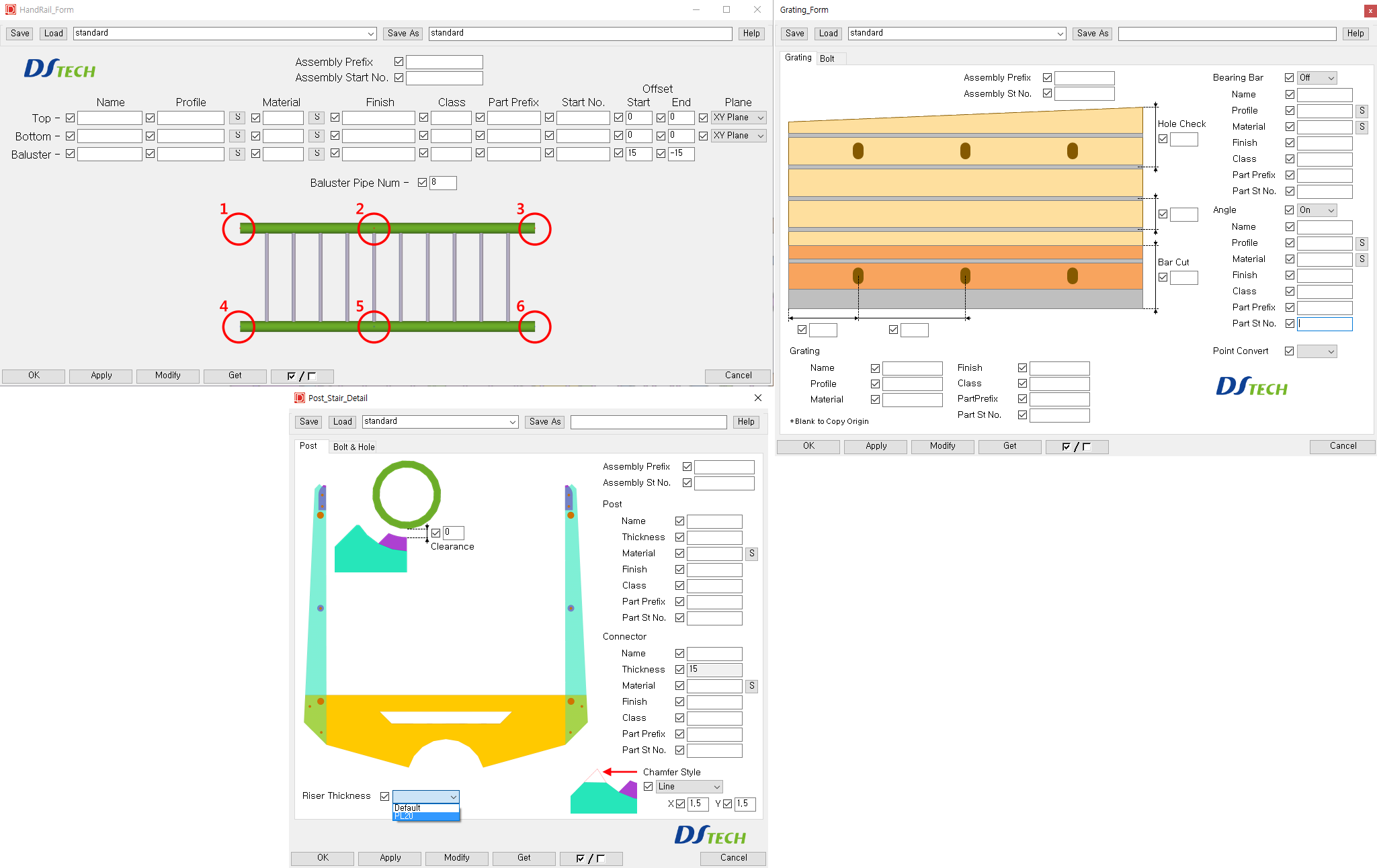
Task: Toggle Baluster Pipe Num checkbox
Action: click(422, 183)
